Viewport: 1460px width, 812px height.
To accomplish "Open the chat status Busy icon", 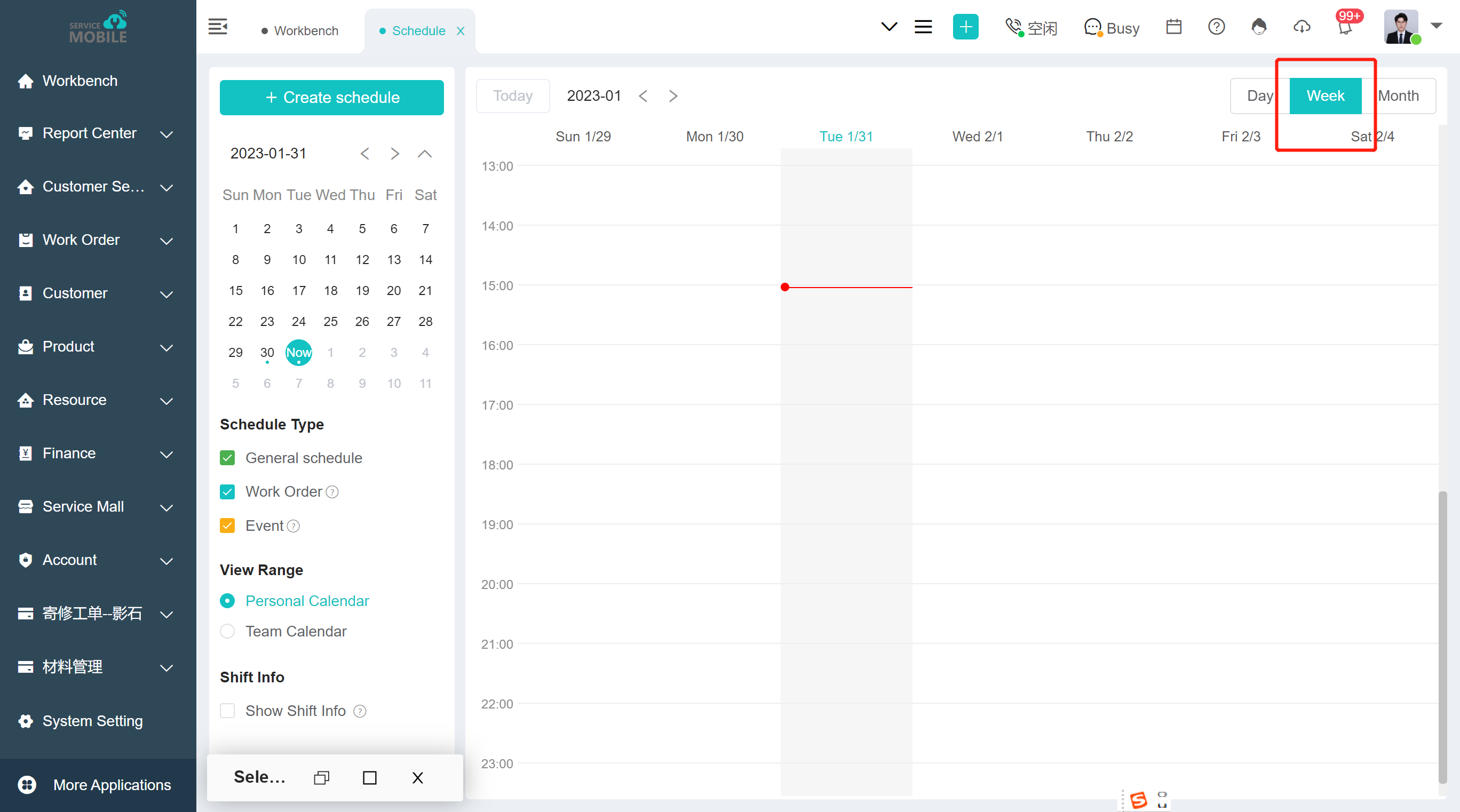I will point(1093,27).
